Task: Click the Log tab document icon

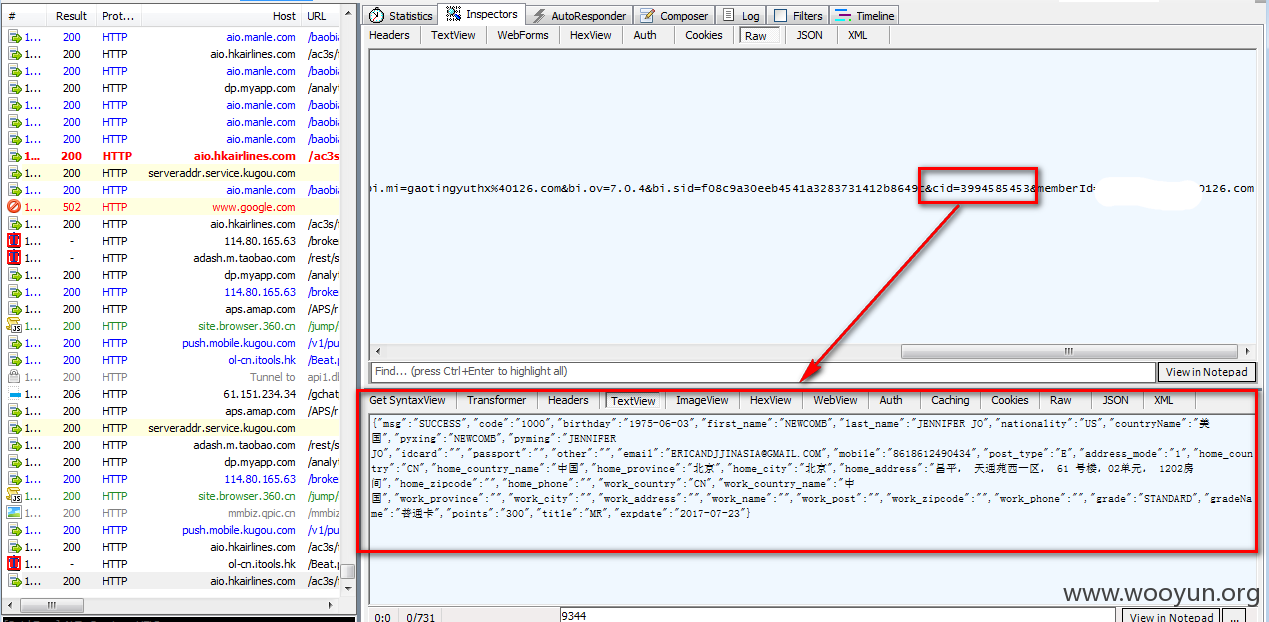Action: pyautogui.click(x=729, y=16)
